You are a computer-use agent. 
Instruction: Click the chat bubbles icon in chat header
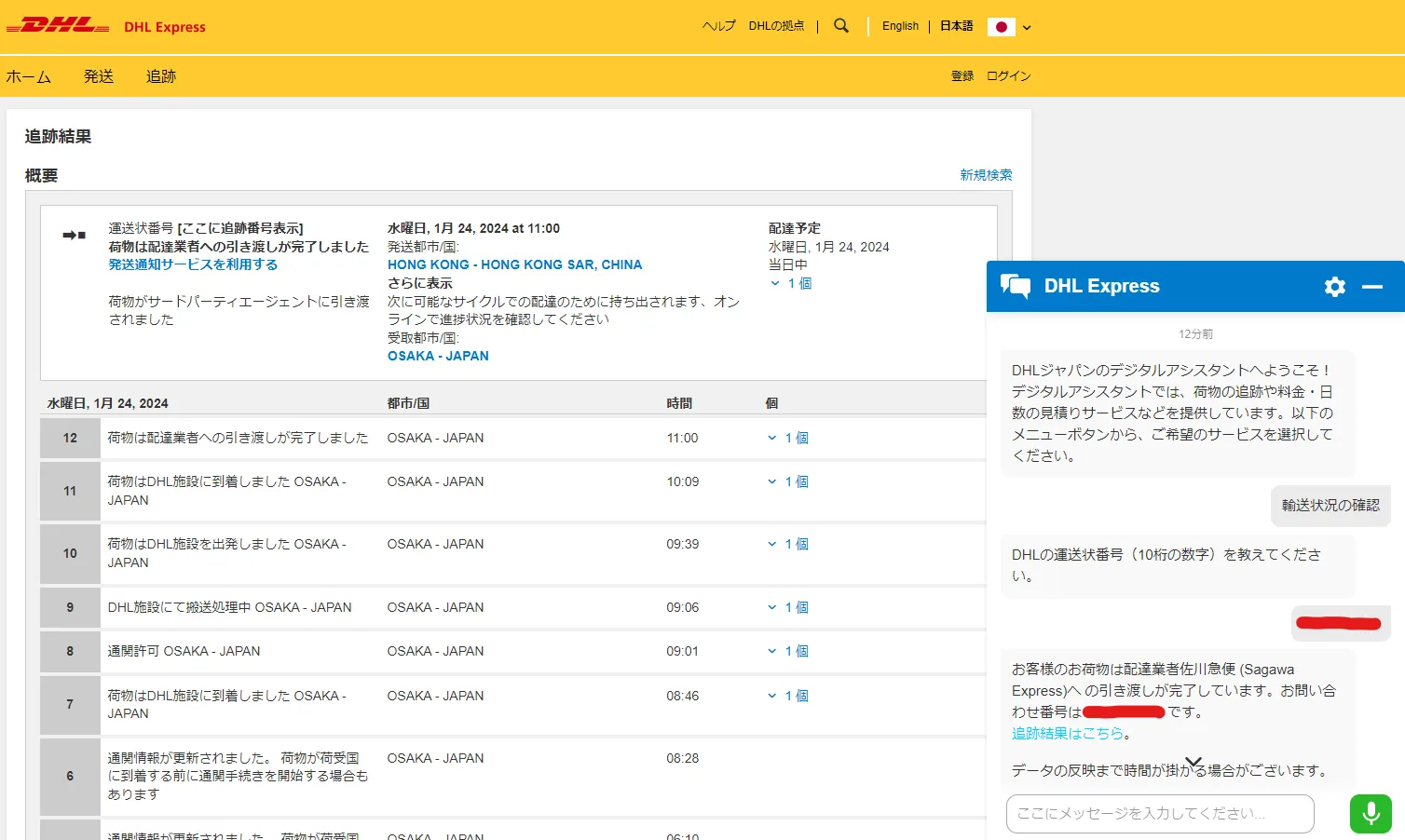coord(1015,286)
